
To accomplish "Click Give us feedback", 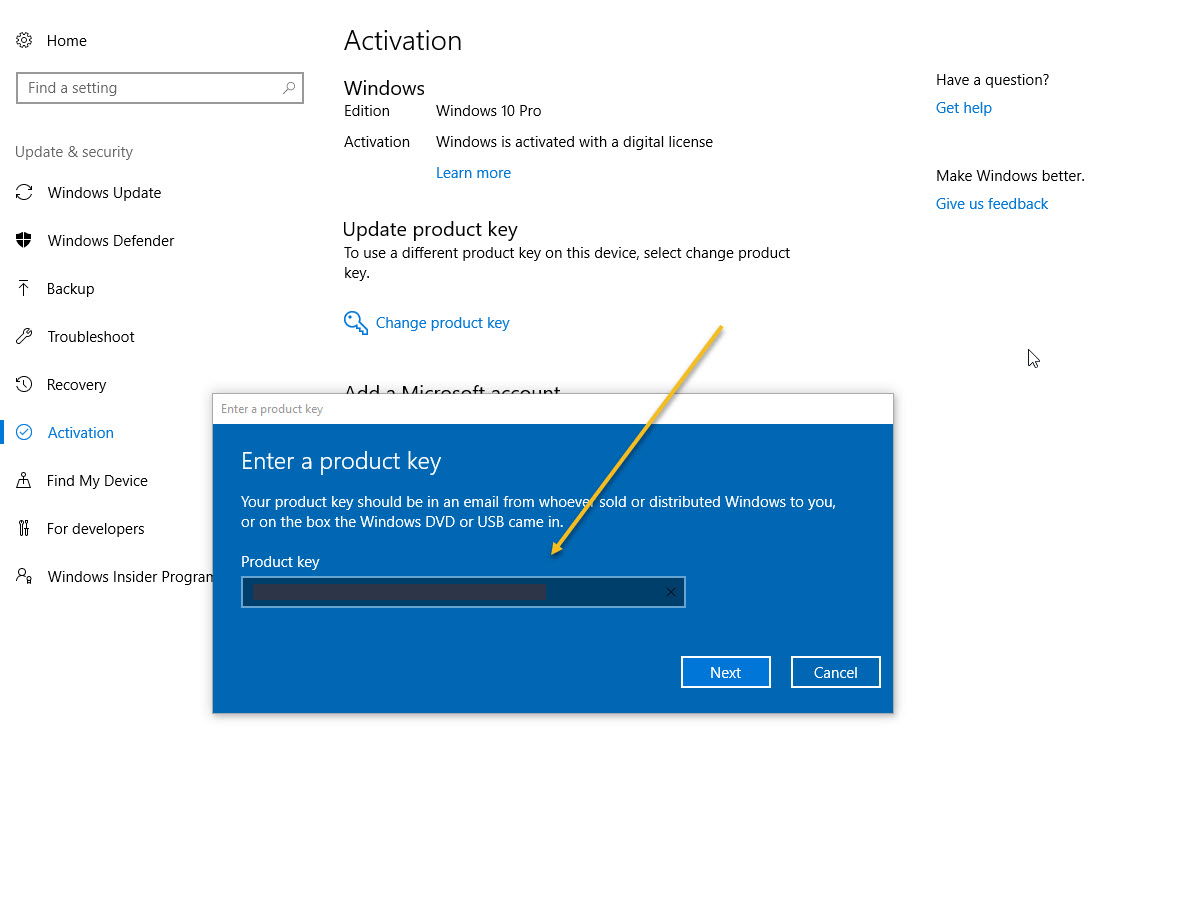I will (991, 203).
